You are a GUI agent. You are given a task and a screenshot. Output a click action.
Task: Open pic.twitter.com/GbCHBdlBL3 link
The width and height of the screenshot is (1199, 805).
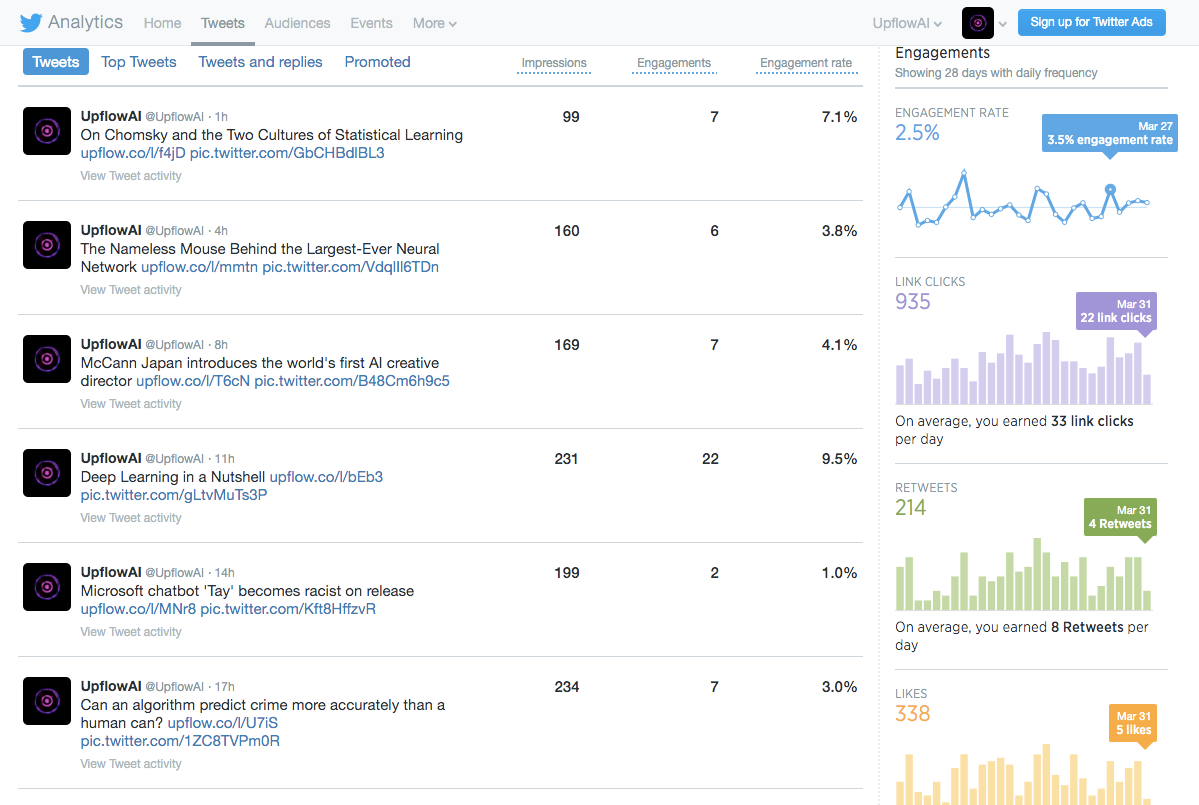point(287,153)
